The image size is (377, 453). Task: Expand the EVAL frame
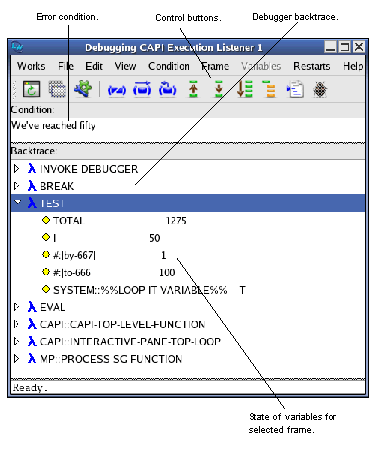tap(16, 307)
